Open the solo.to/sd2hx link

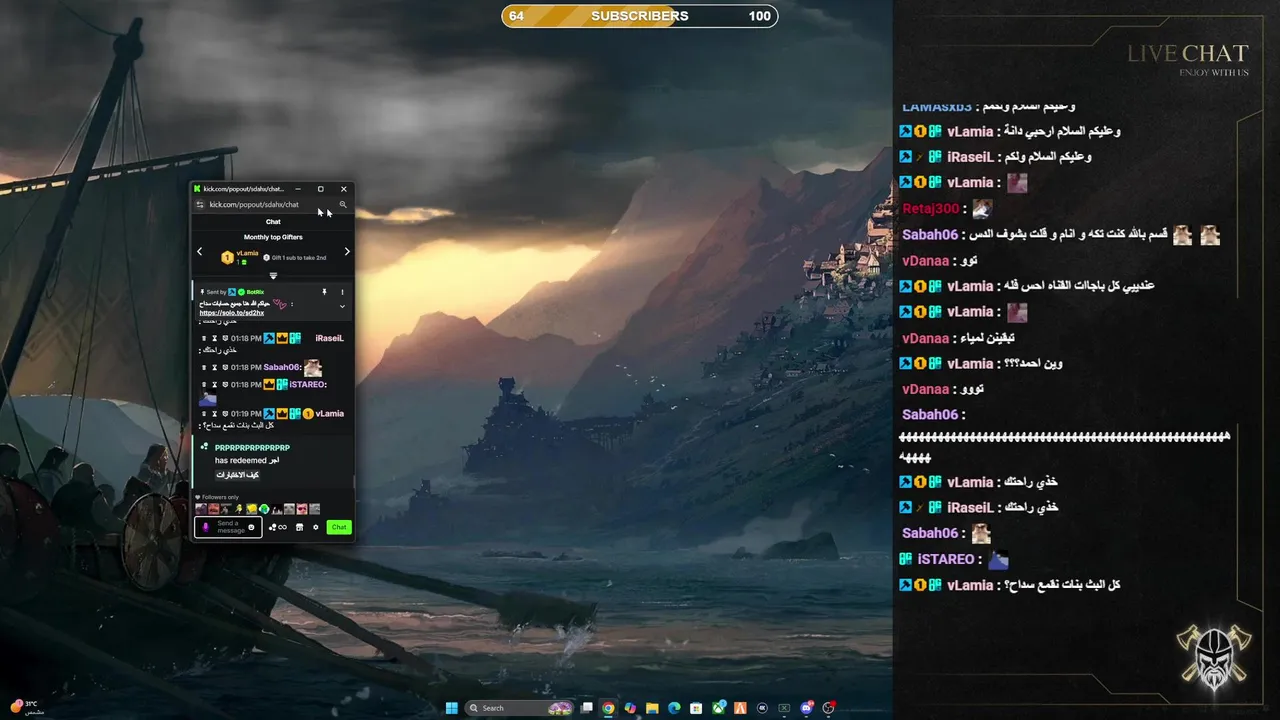tap(232, 313)
